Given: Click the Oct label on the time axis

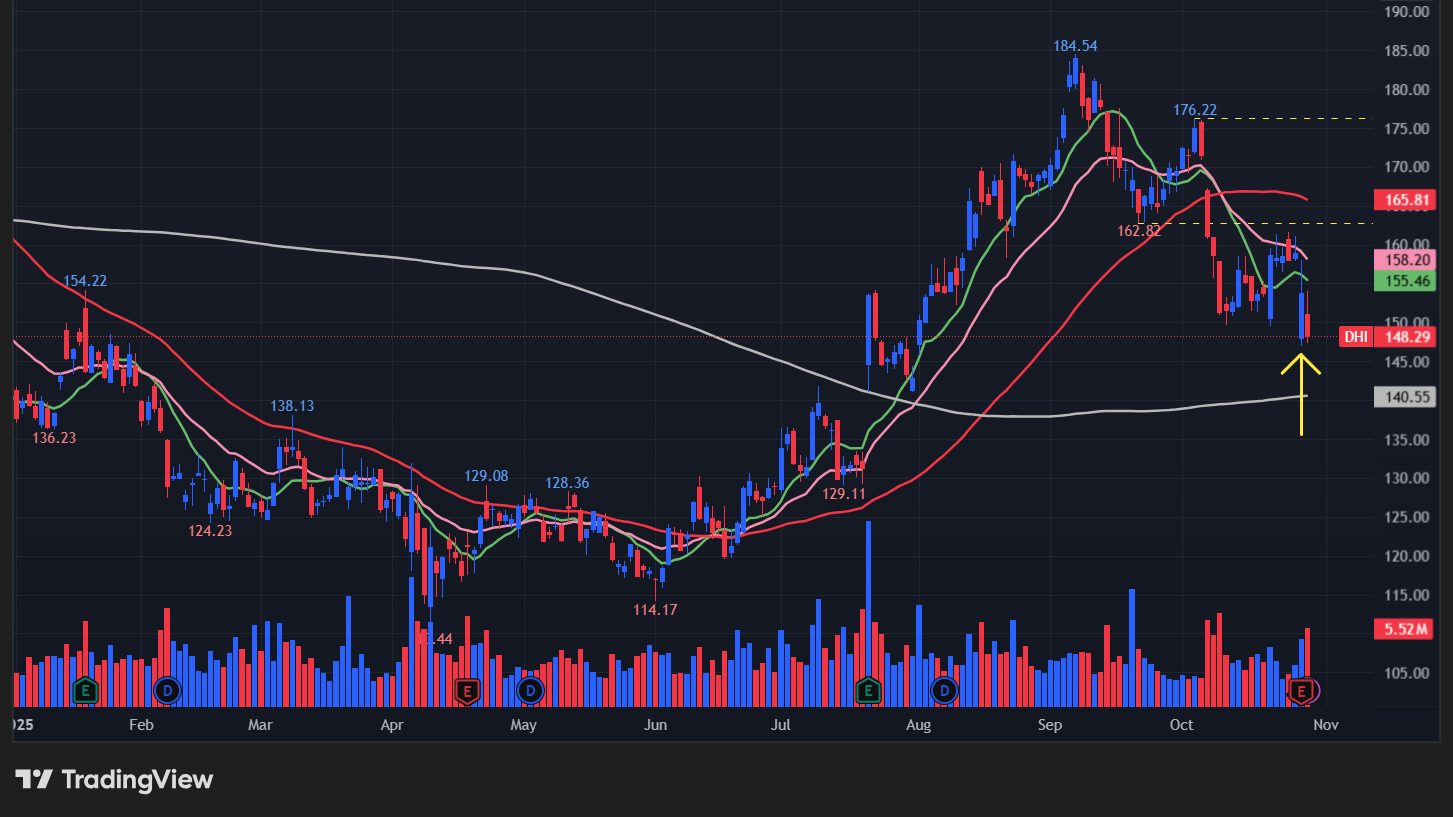Looking at the screenshot, I should (1181, 724).
